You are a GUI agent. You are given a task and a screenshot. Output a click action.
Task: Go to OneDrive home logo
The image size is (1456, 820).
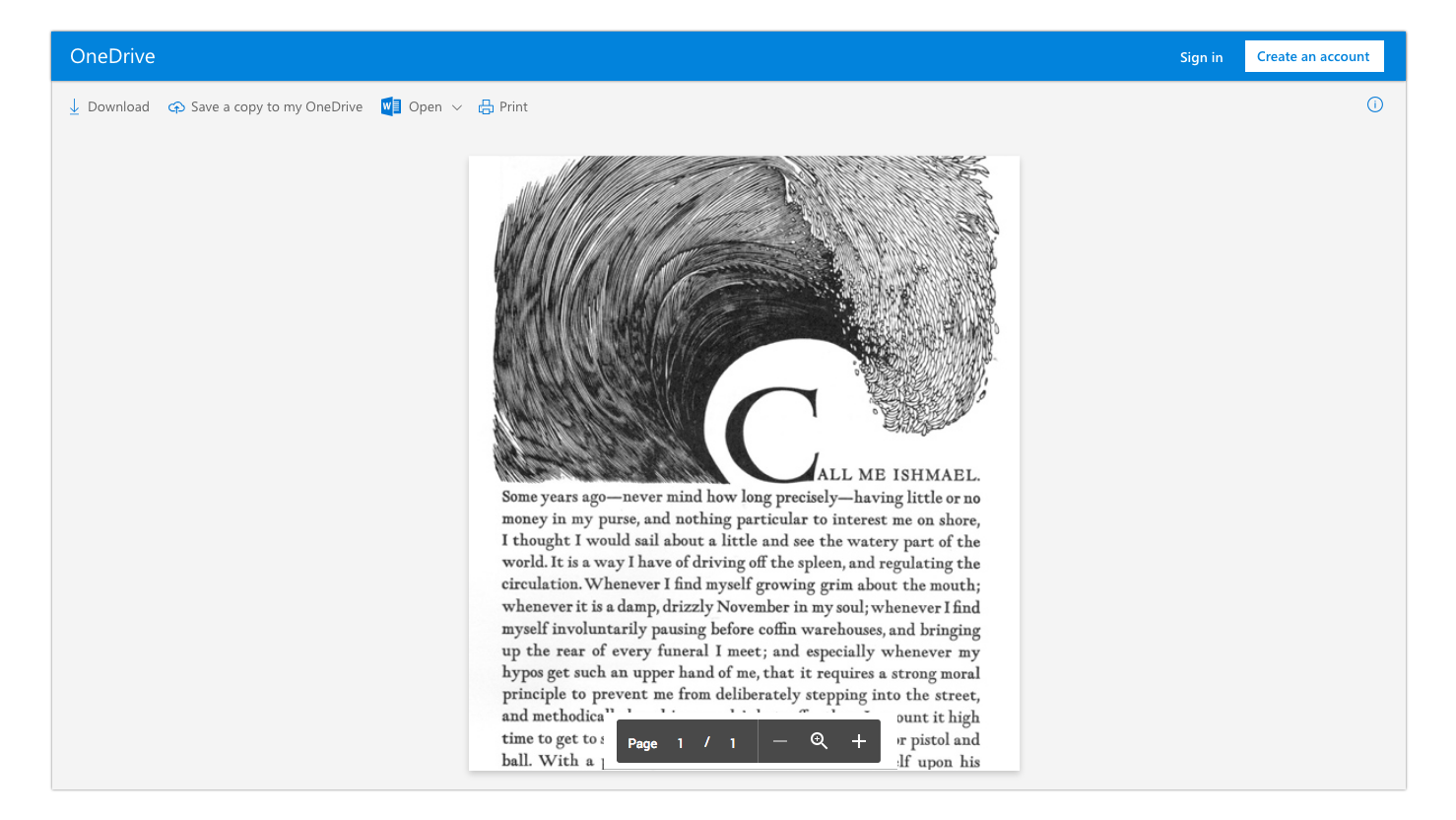[112, 56]
